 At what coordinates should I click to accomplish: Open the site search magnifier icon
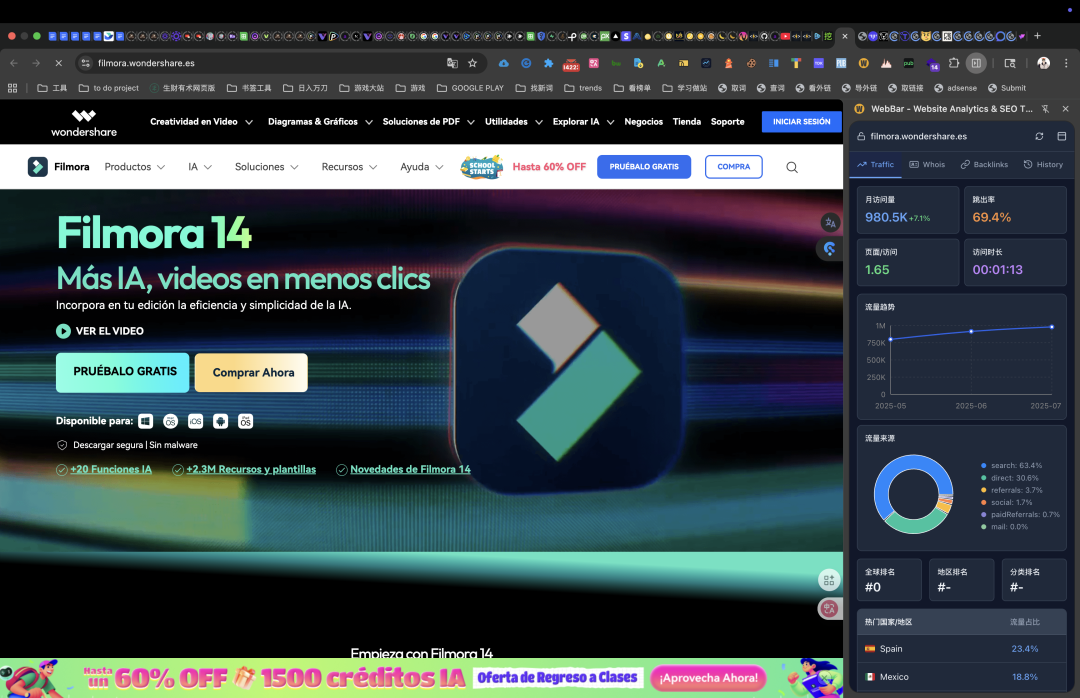pyautogui.click(x=792, y=167)
